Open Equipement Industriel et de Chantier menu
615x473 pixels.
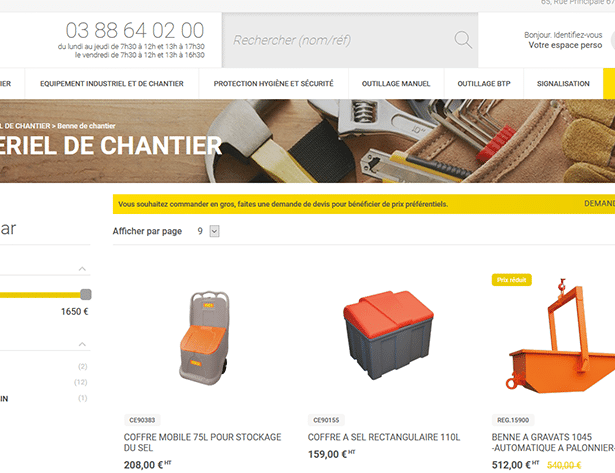tap(112, 84)
